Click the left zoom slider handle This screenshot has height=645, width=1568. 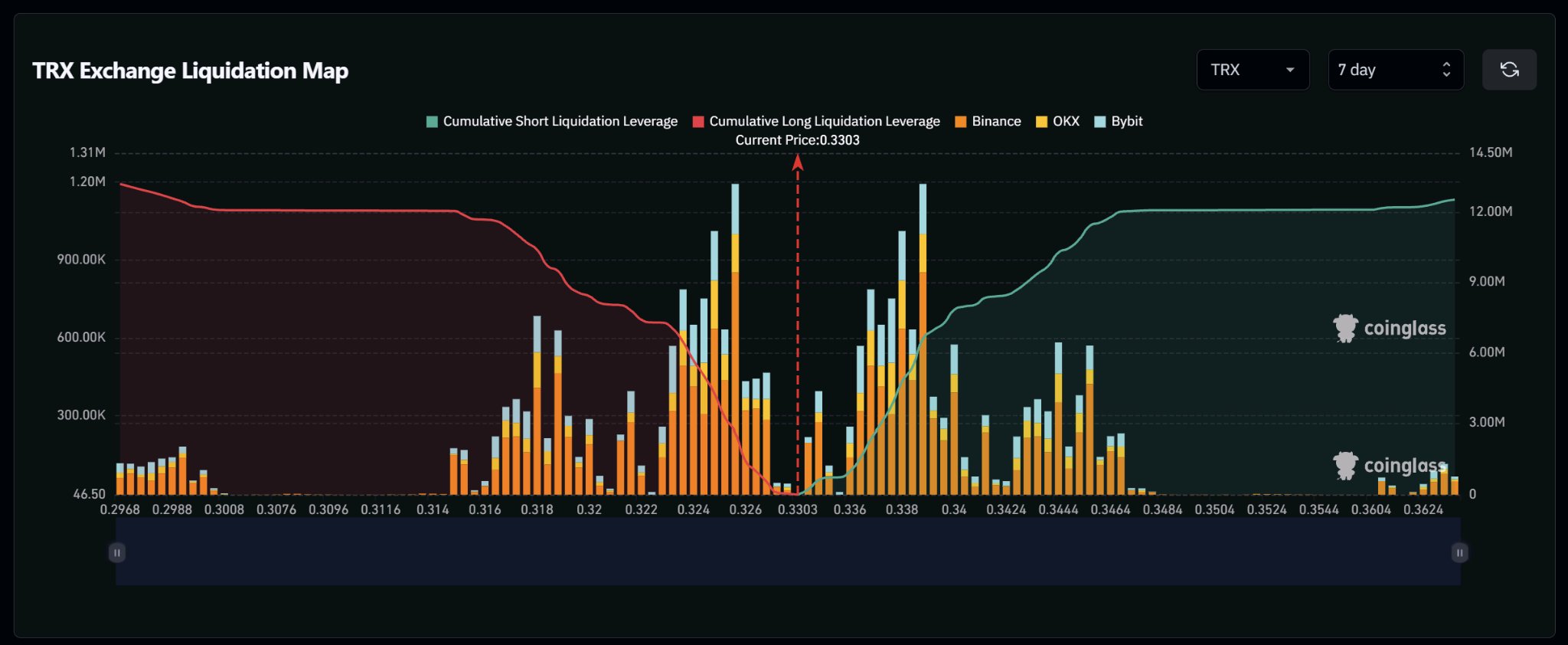click(116, 552)
